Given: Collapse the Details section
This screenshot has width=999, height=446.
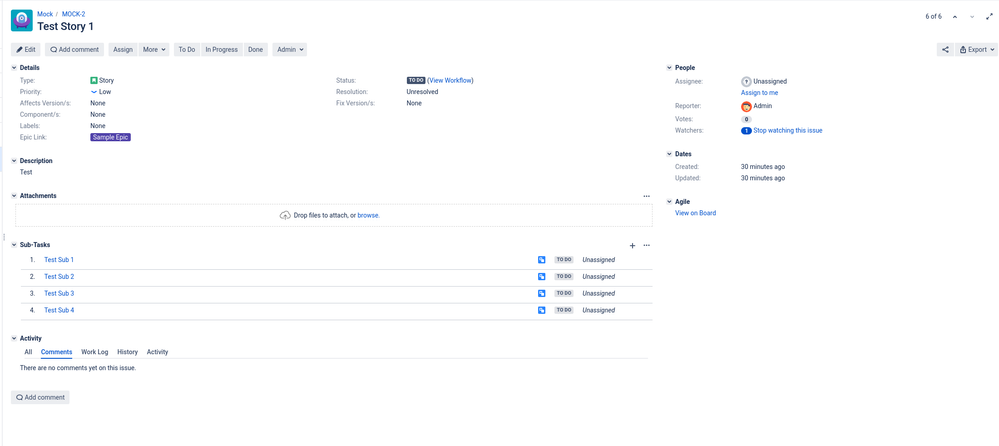Looking at the screenshot, I should tap(14, 68).
